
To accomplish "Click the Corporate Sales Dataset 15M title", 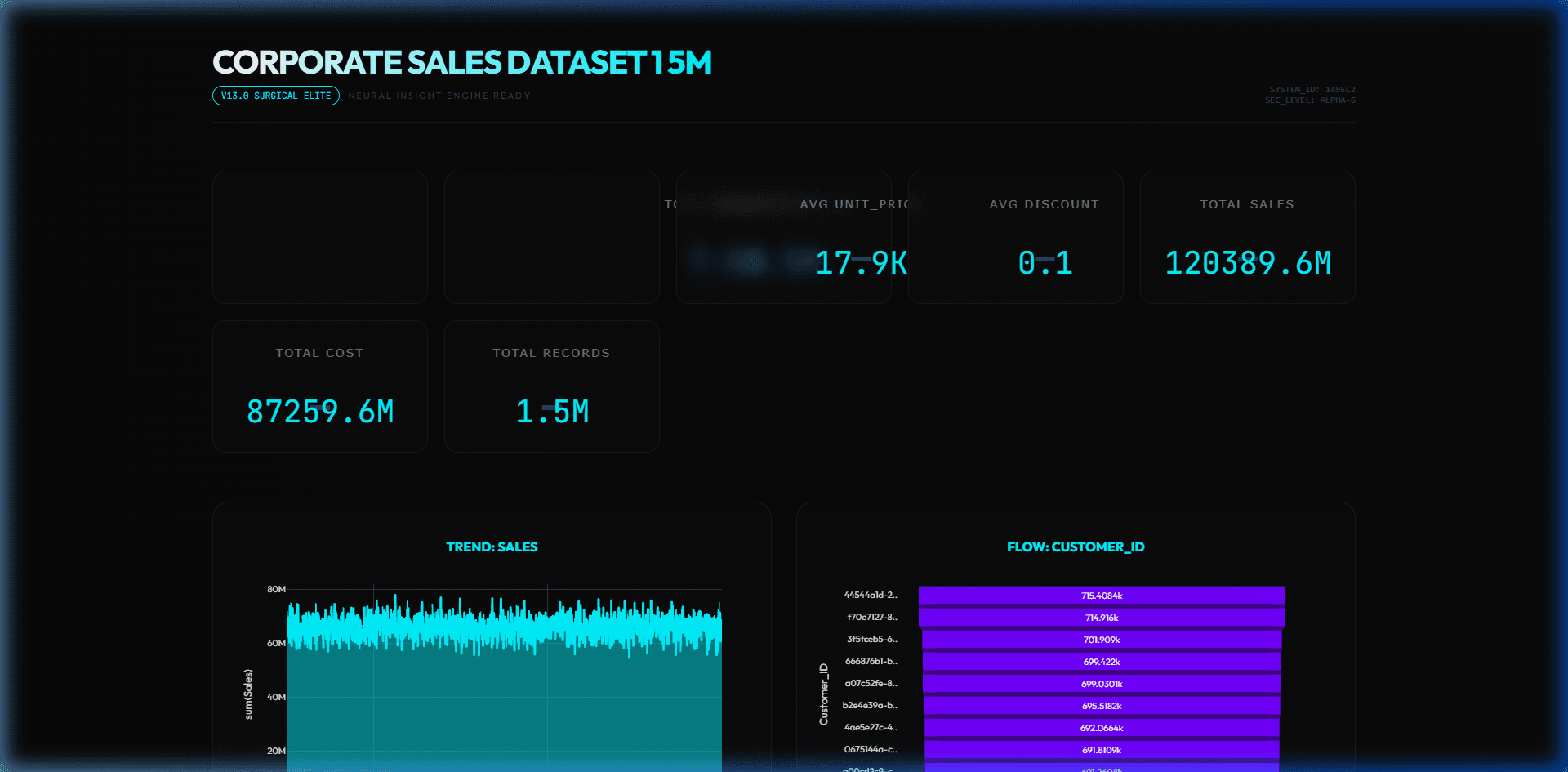I will (x=462, y=63).
